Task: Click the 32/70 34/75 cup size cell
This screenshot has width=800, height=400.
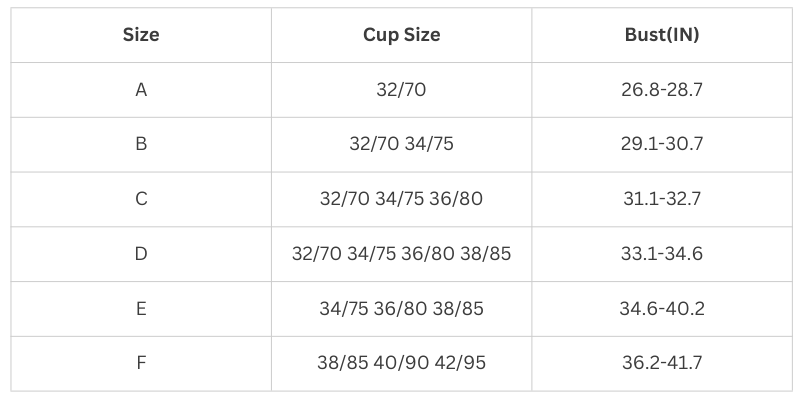Action: [x=401, y=144]
